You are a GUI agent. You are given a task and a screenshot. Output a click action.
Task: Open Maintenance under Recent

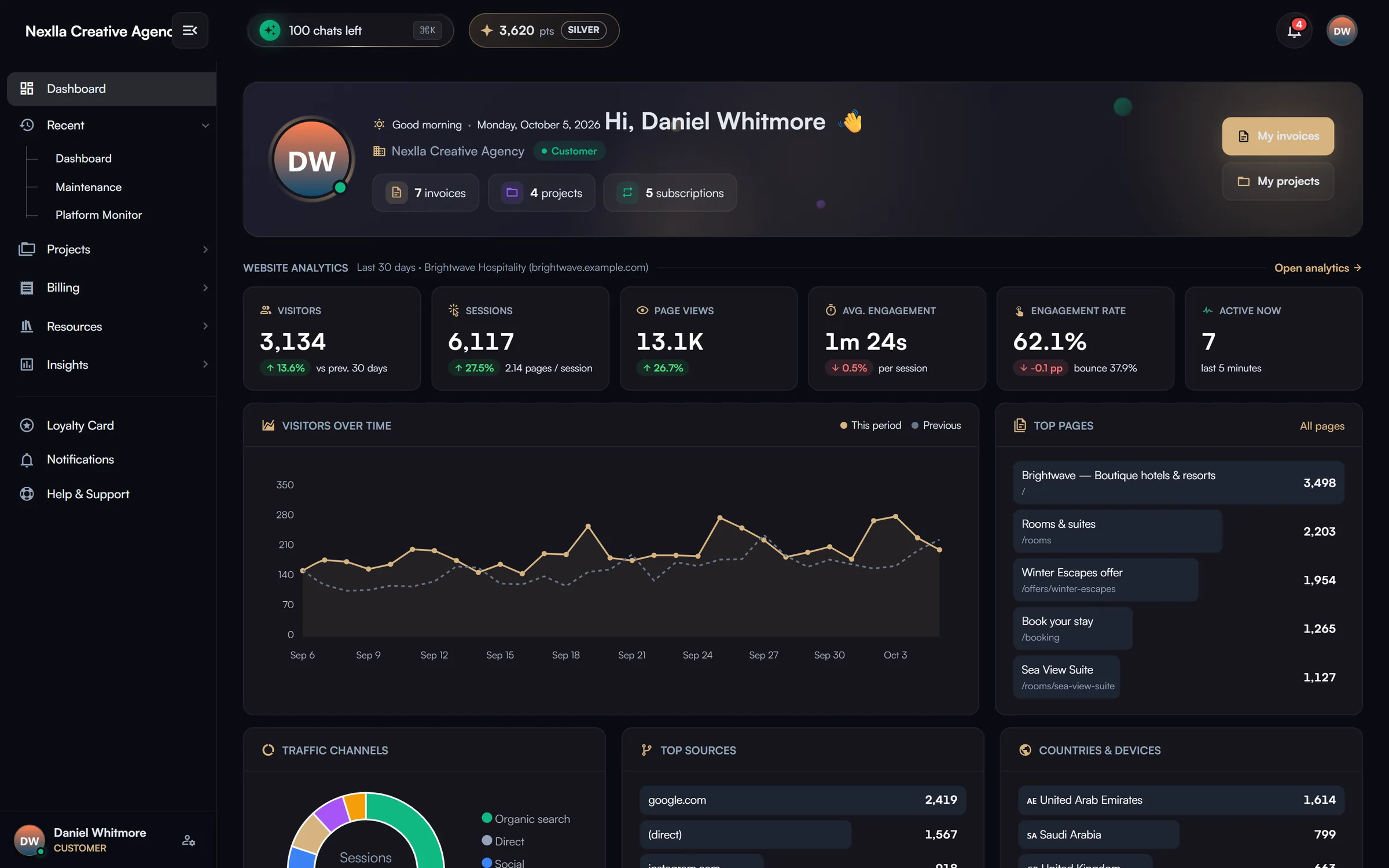[x=89, y=187]
